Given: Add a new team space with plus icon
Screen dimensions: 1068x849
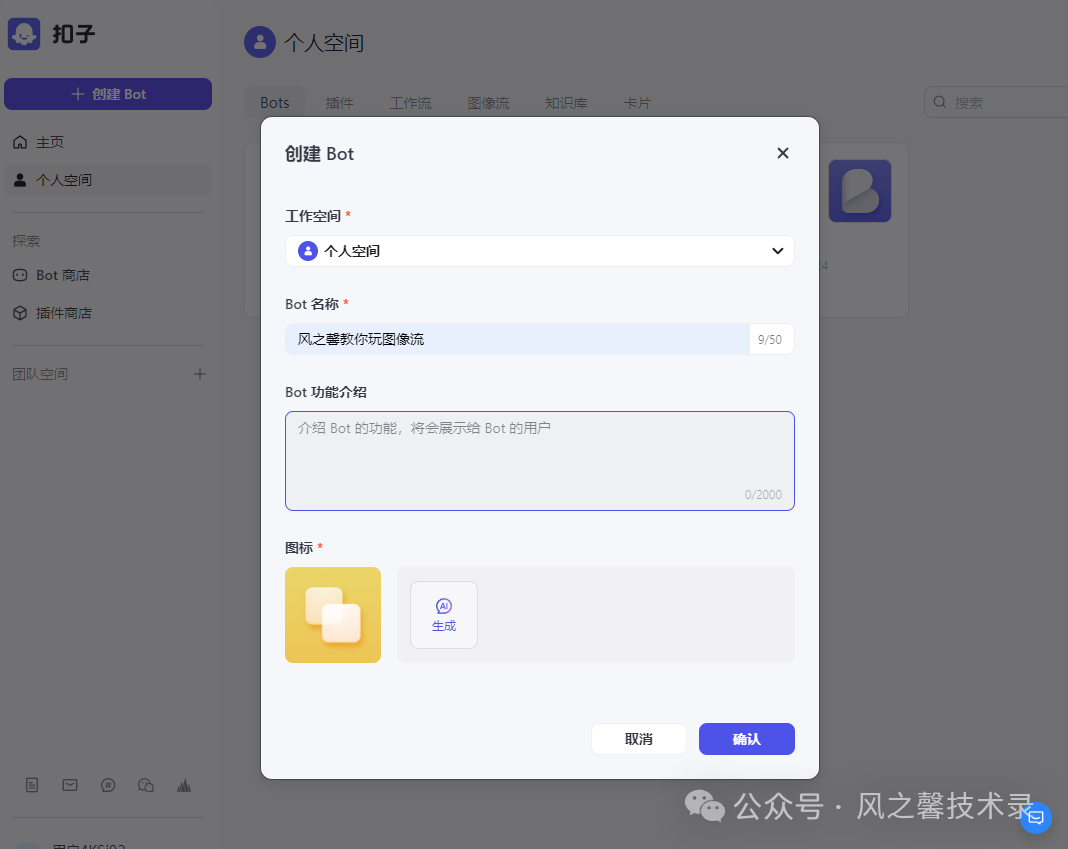Looking at the screenshot, I should (x=200, y=374).
